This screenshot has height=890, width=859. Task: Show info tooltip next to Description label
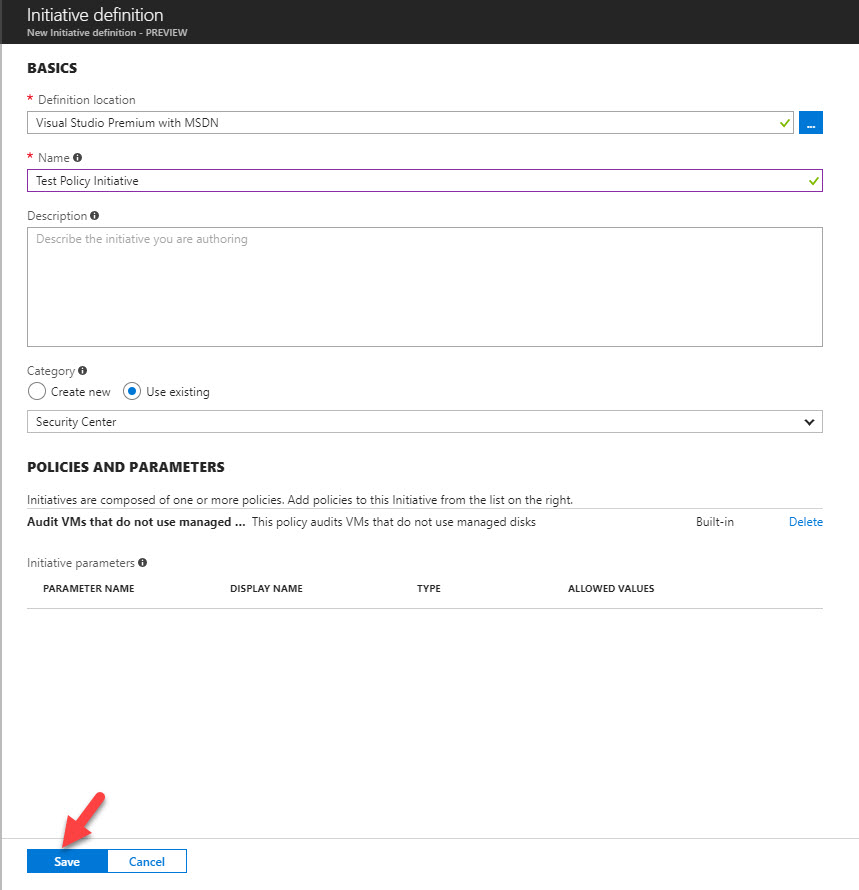95,216
